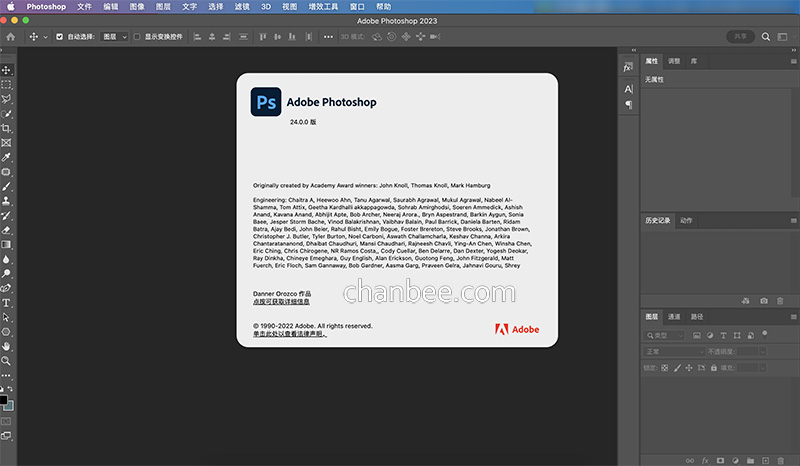Create new snapshot camera icon in History
The height and width of the screenshot is (466, 800).
[x=764, y=301]
